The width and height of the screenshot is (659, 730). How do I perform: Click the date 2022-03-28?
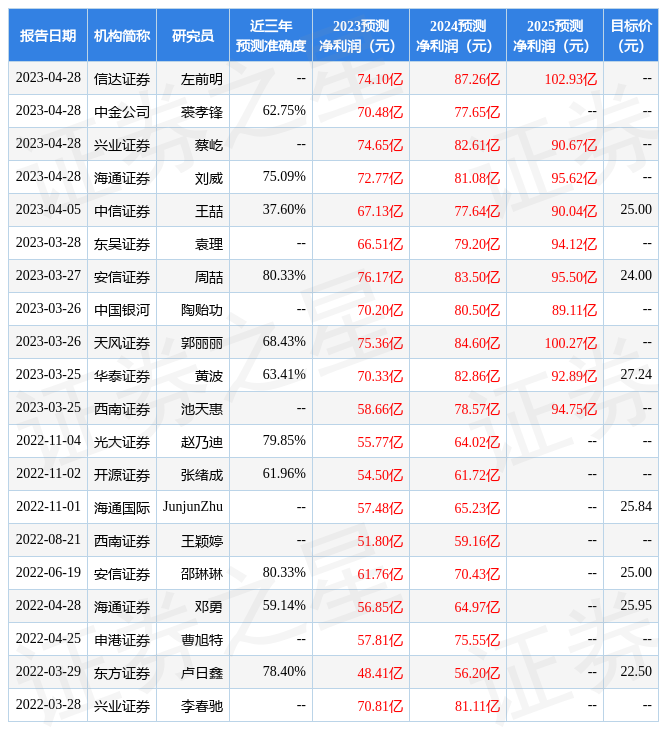click(48, 705)
